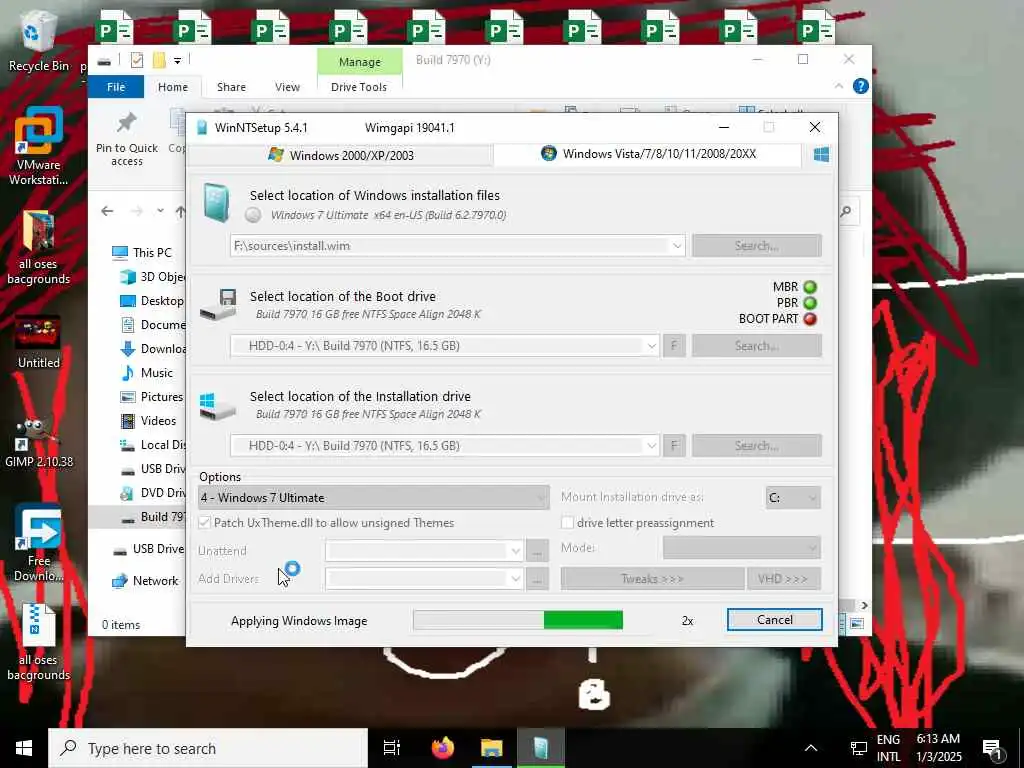Open File Explorer from the taskbar
This screenshot has height=768, width=1024.
click(492, 748)
